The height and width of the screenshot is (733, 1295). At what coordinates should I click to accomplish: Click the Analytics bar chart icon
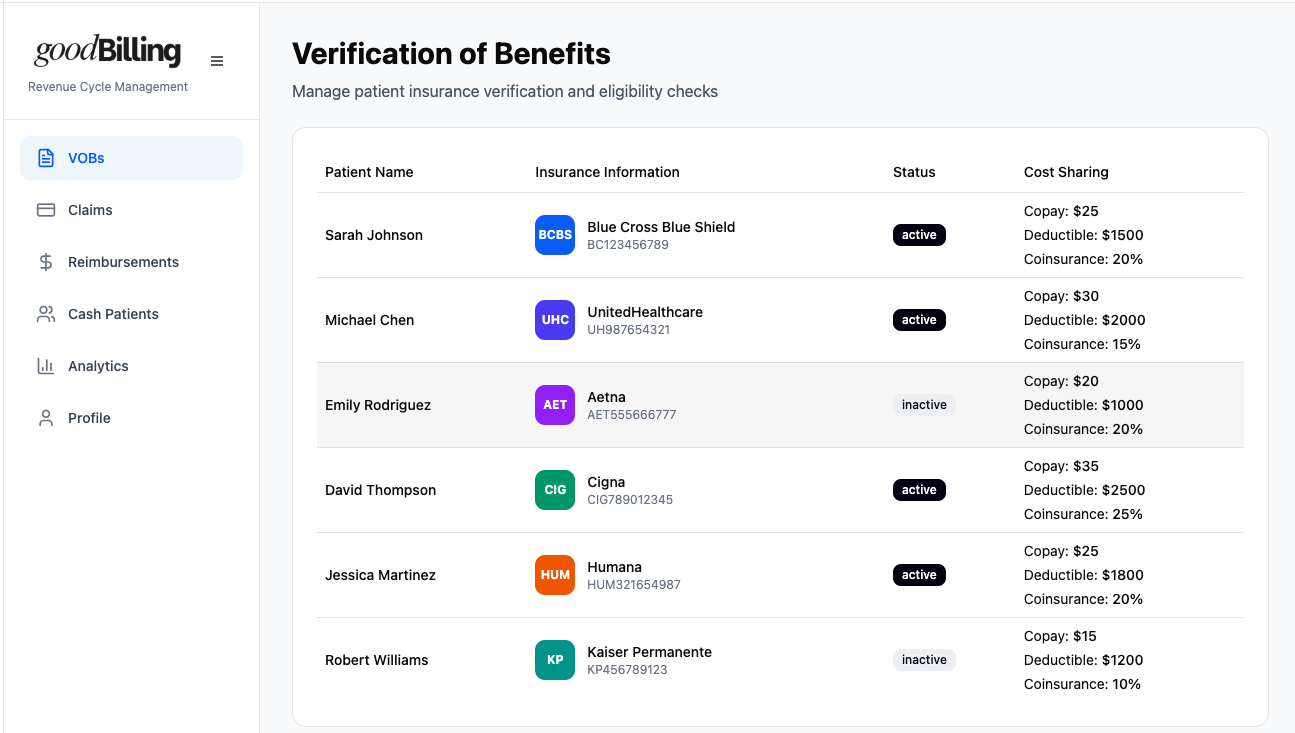[46, 366]
